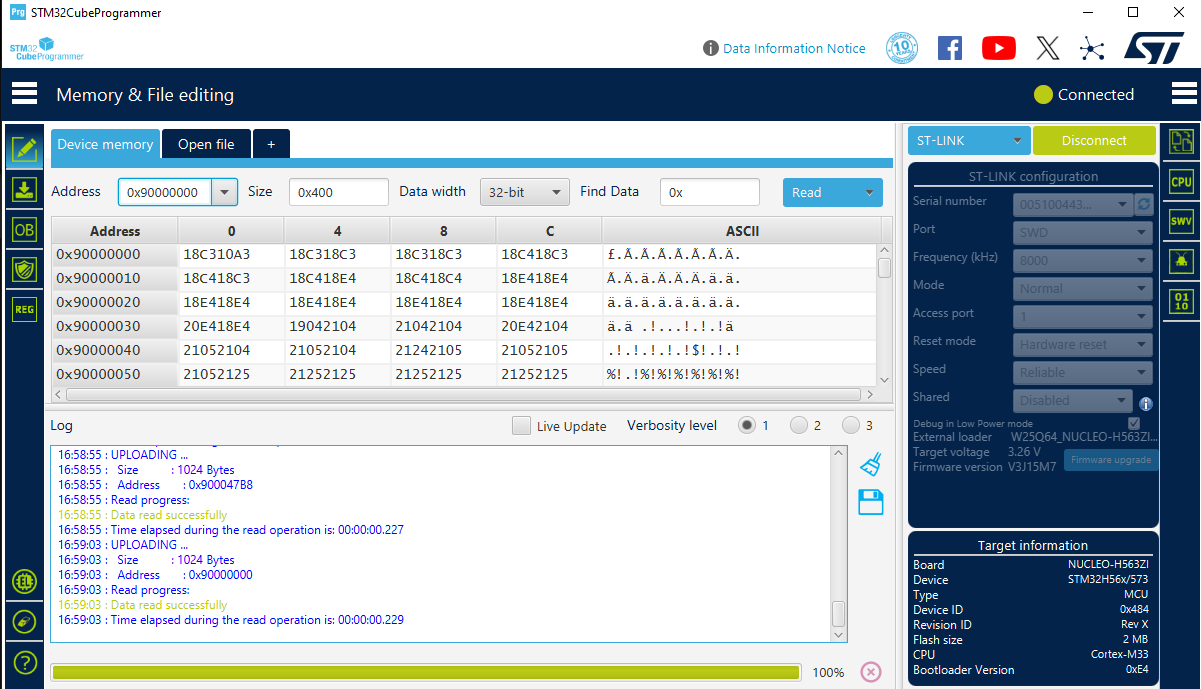Select Memory & File editing pencil icon
1201x689 pixels.
[24, 150]
